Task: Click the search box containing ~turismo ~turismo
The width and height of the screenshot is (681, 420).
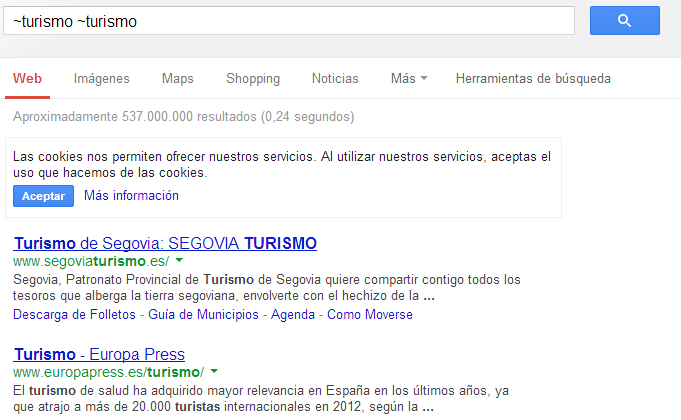Action: [x=289, y=20]
